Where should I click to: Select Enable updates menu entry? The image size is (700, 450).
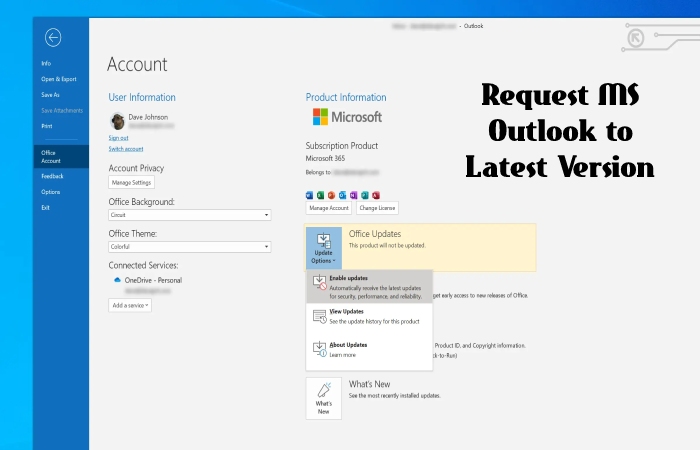[x=369, y=287]
